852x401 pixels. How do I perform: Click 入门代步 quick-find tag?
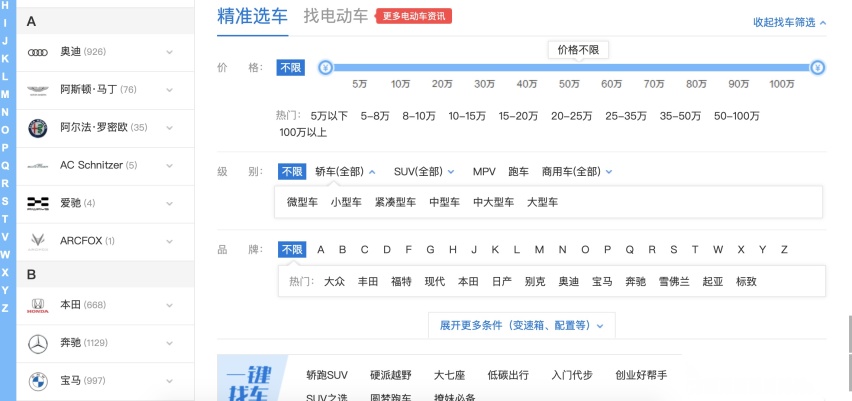(572, 375)
